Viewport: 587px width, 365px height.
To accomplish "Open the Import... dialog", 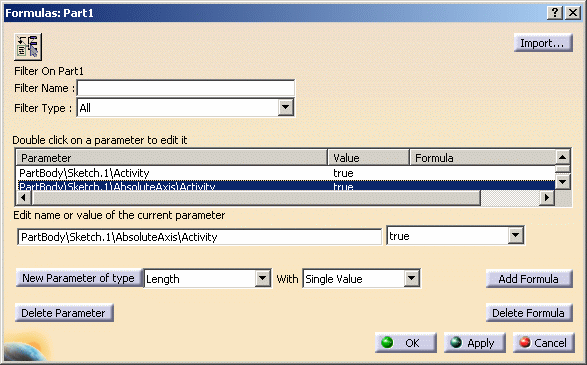I will (x=543, y=43).
